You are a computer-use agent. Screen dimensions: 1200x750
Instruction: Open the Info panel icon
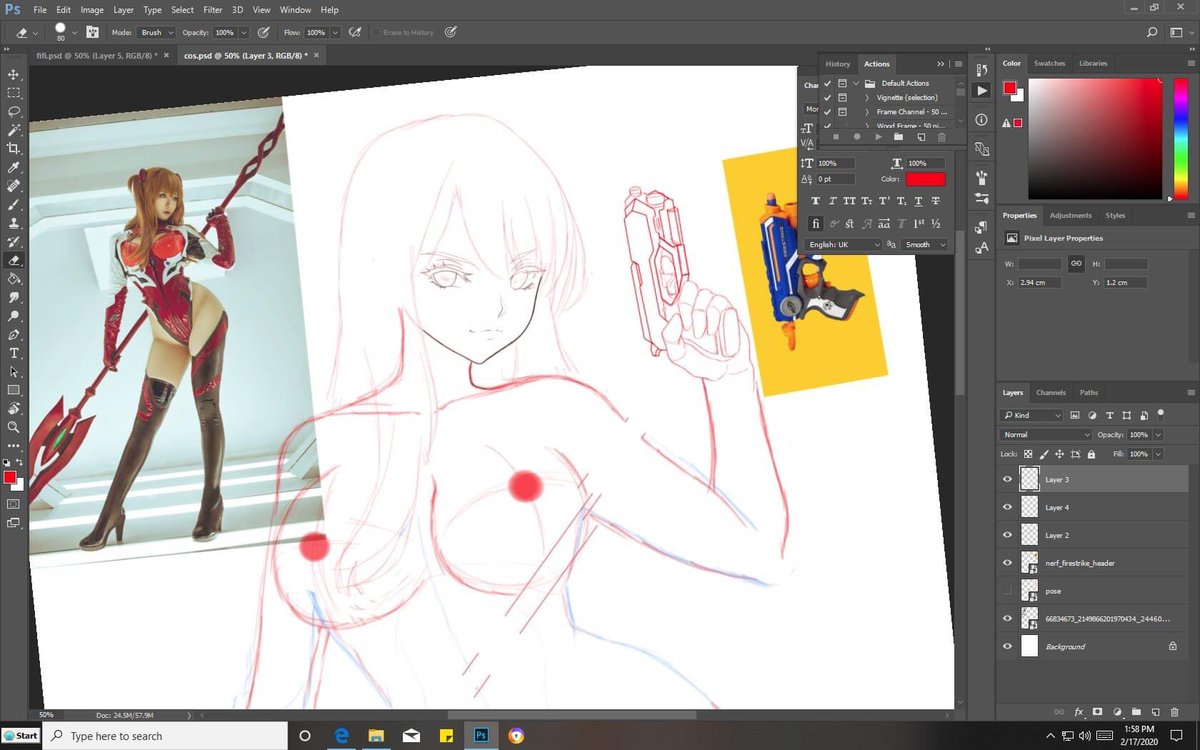coord(981,120)
